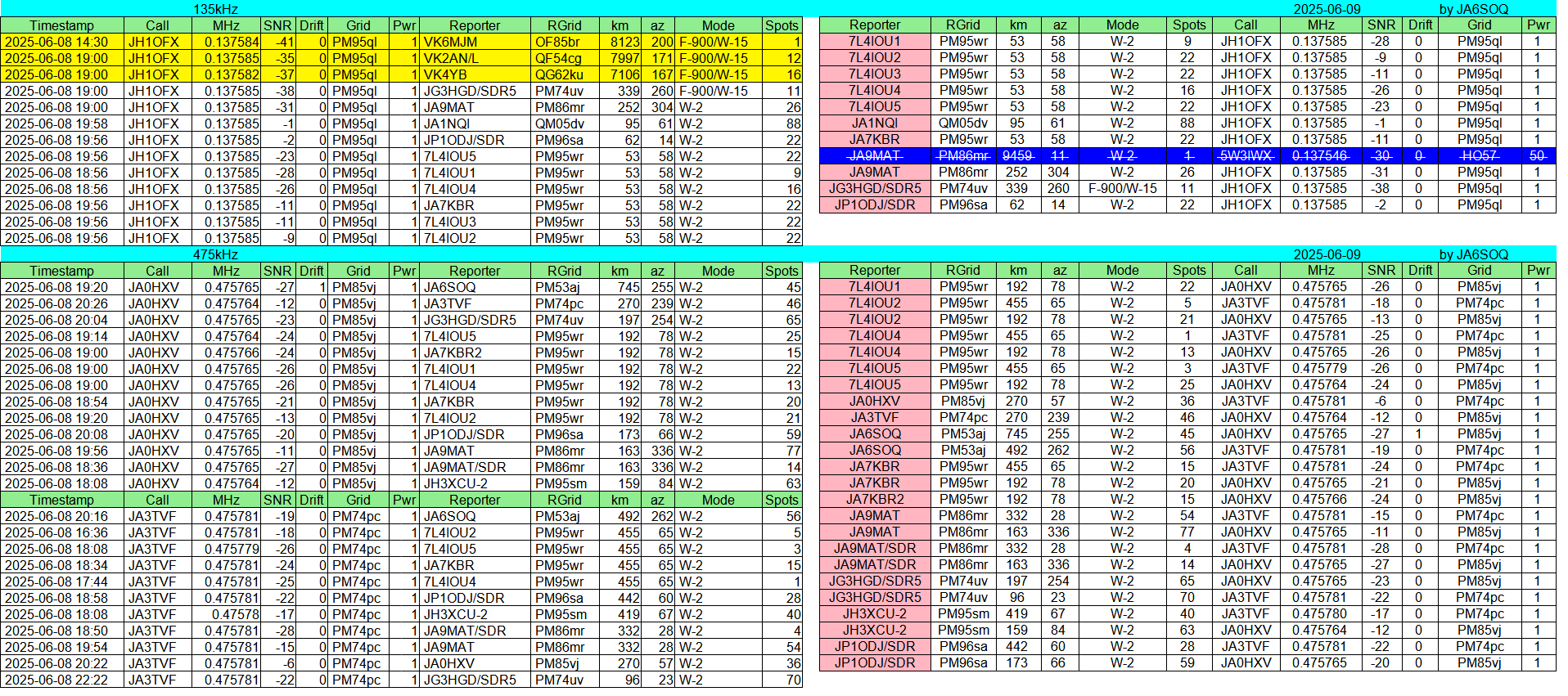Image resolution: width=1568 pixels, height=696 pixels.
Task: Click MHz cell 0.475780 in right table
Action: point(1321,613)
